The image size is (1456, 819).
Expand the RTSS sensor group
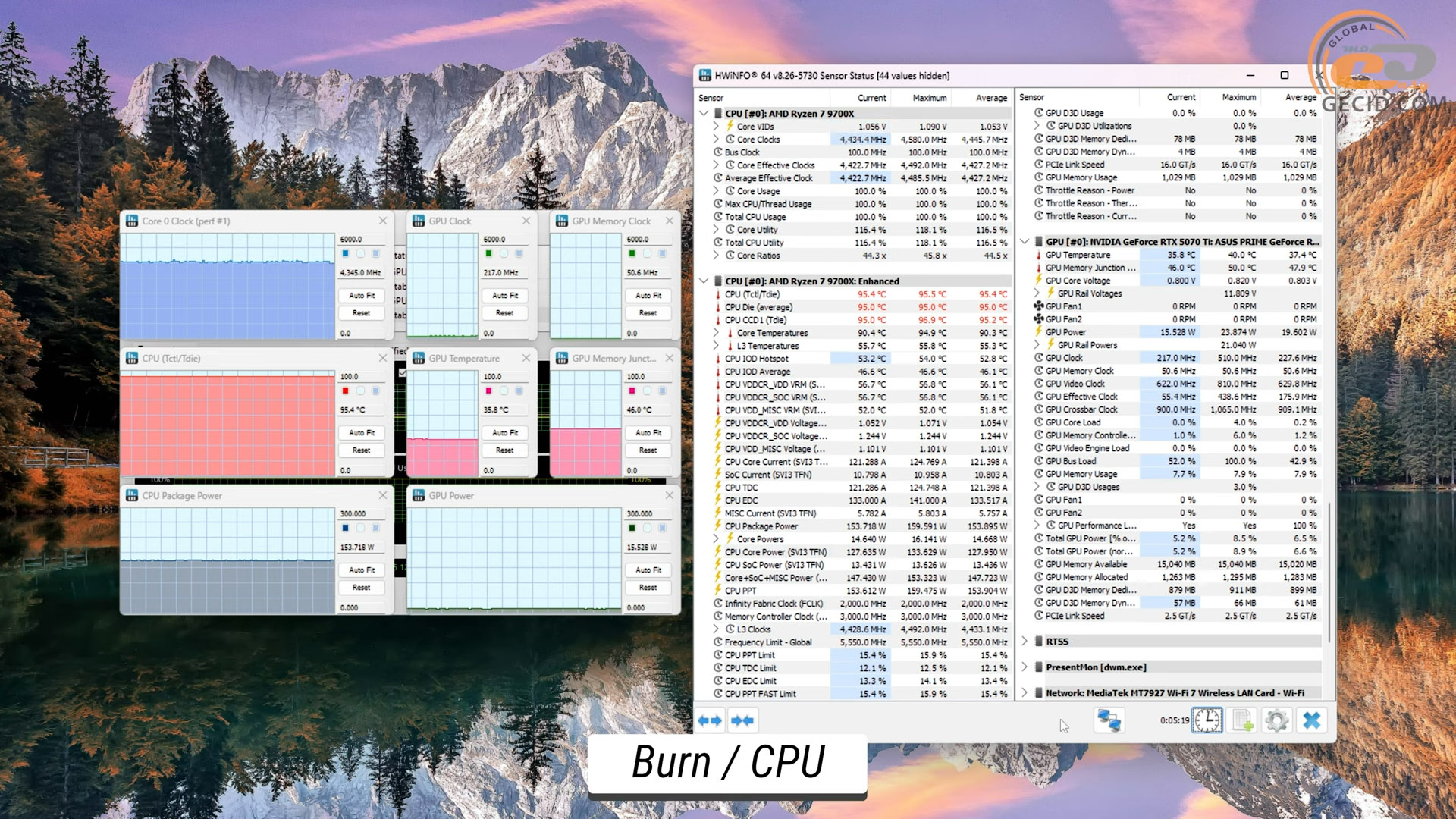pos(1025,642)
